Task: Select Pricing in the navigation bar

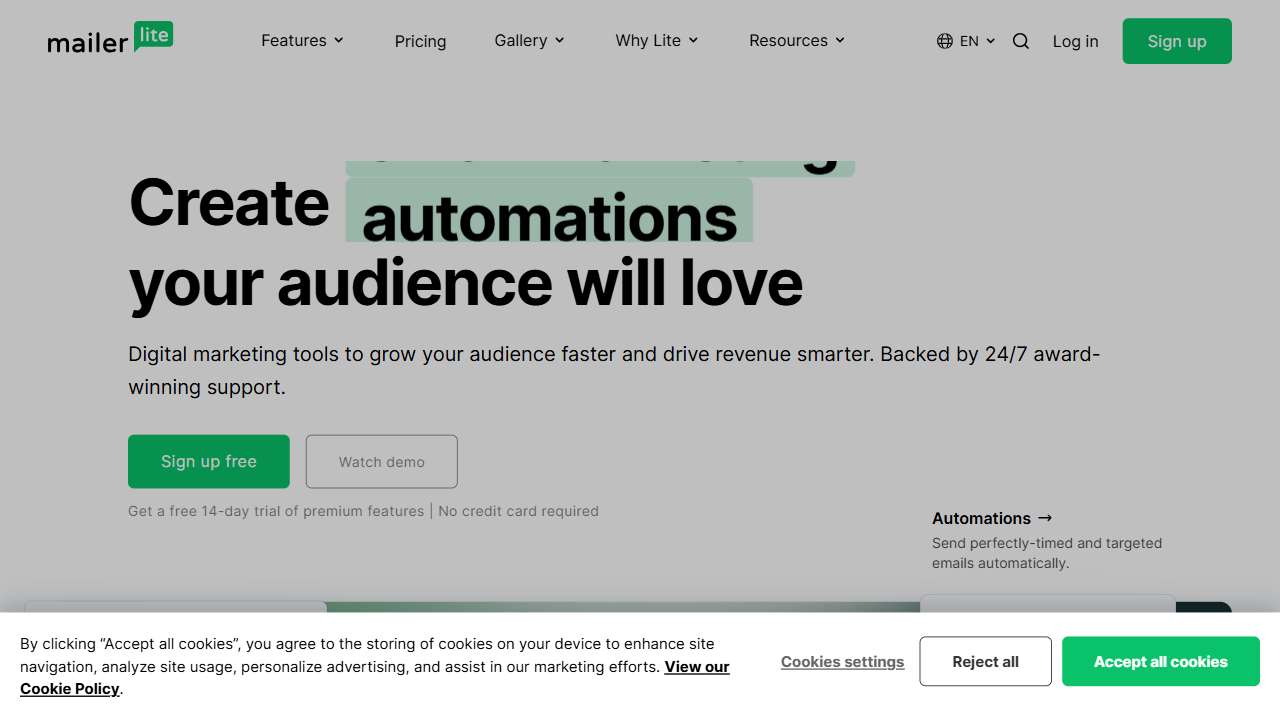Action: pos(420,41)
